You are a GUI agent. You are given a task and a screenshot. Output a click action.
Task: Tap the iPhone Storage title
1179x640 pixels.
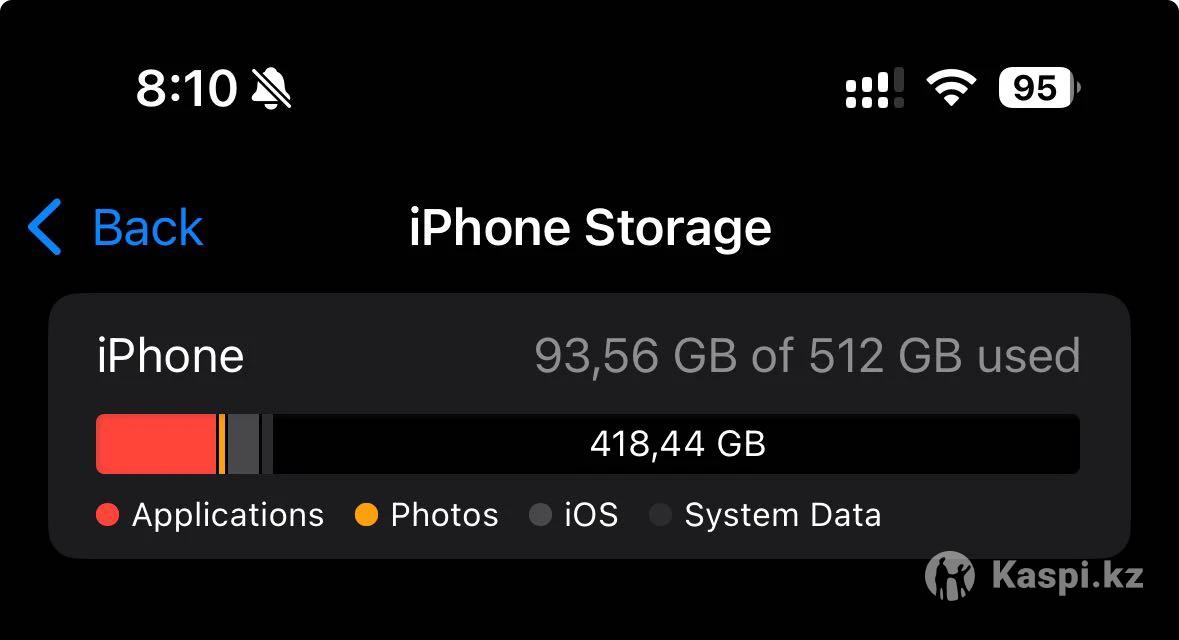point(590,227)
